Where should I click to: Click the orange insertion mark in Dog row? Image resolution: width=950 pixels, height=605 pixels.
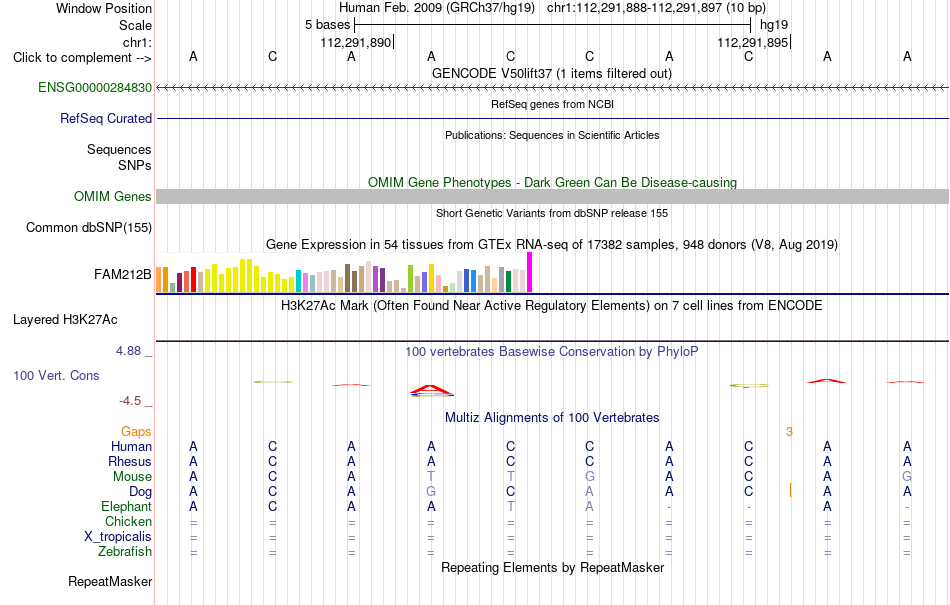coord(791,491)
